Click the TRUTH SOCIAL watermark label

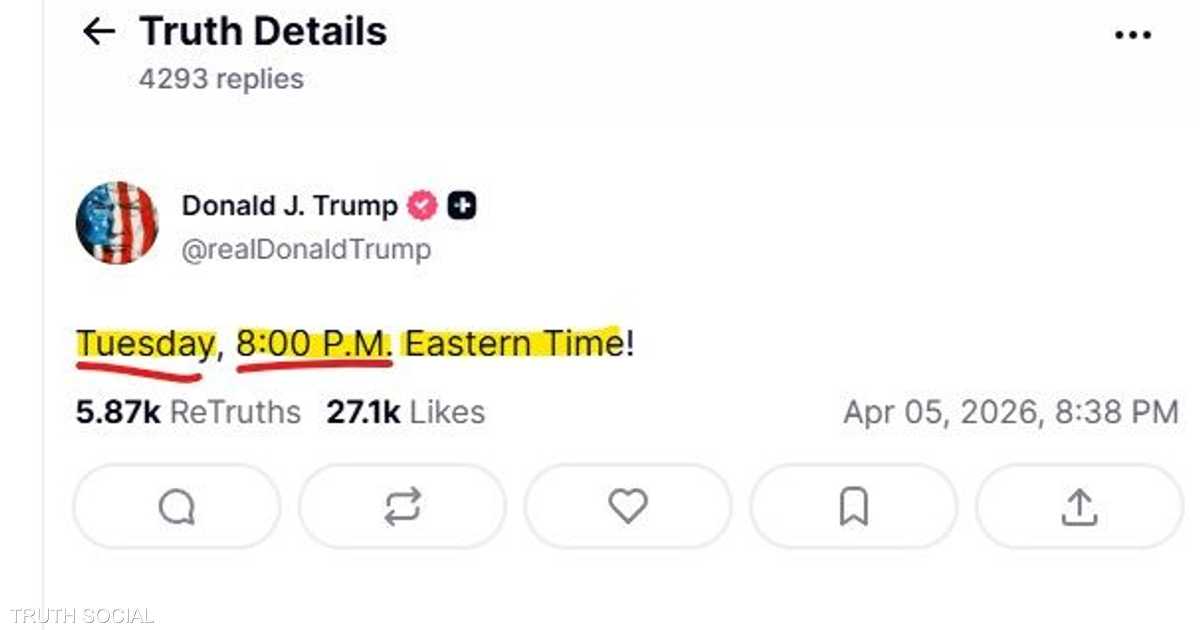(x=81, y=616)
